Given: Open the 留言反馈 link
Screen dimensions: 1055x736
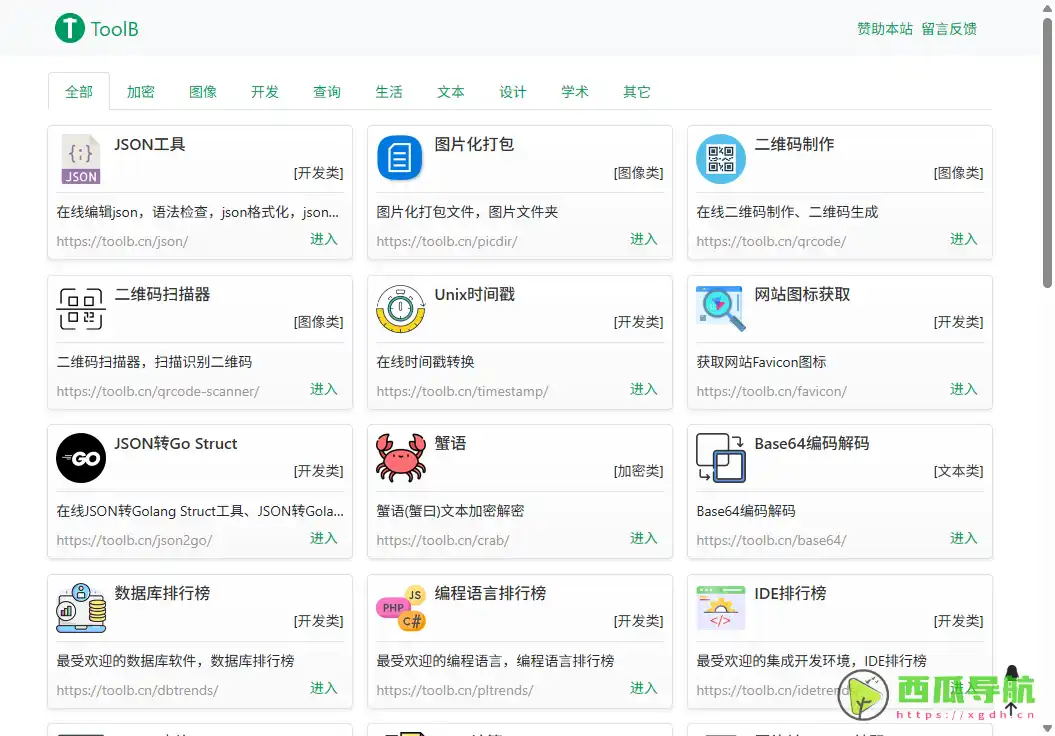Looking at the screenshot, I should [x=949, y=29].
